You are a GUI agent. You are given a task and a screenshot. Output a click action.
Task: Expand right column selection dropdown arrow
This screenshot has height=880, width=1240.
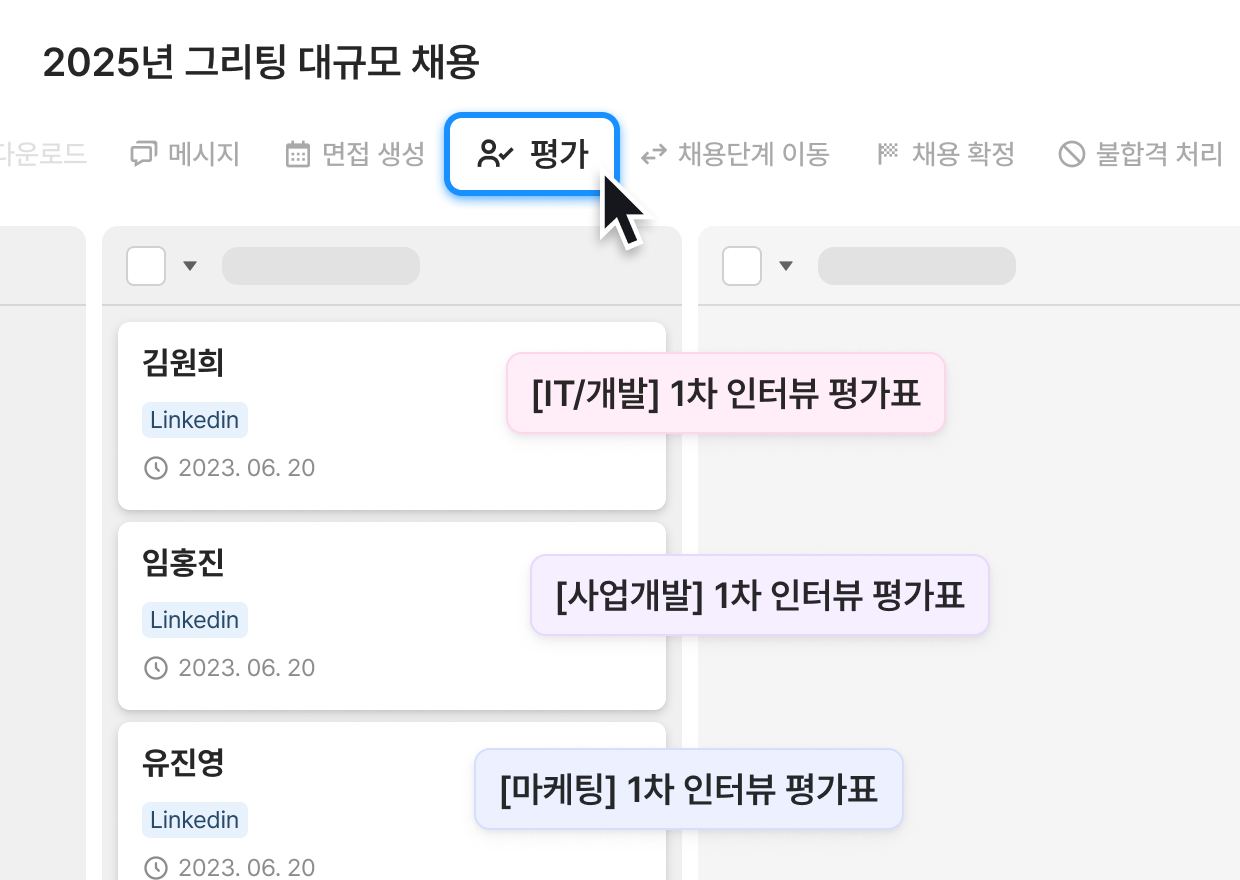coord(786,266)
